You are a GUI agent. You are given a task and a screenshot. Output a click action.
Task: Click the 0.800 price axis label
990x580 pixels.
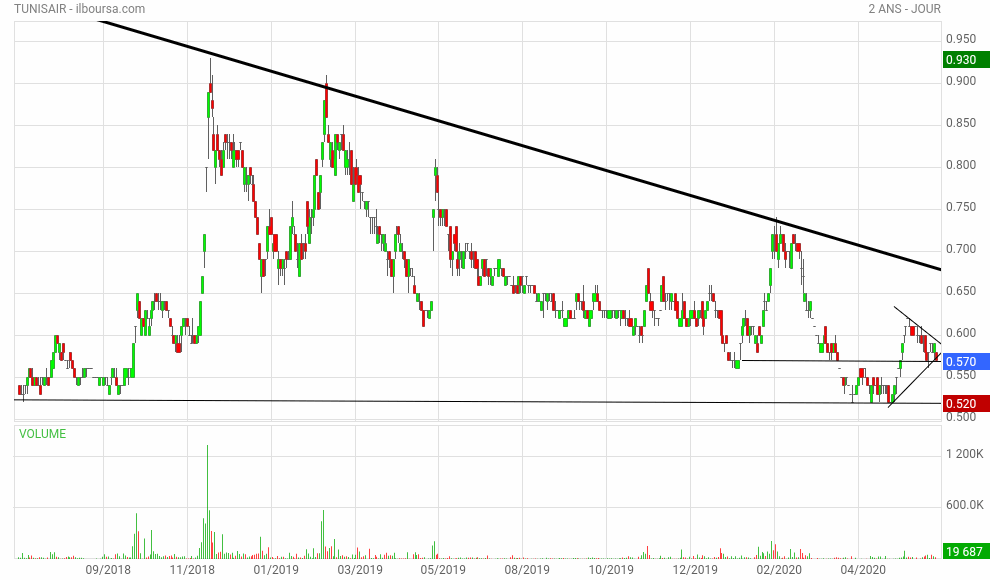pyautogui.click(x=961, y=165)
